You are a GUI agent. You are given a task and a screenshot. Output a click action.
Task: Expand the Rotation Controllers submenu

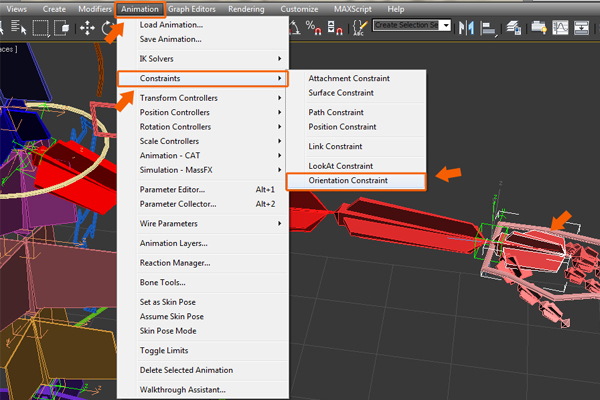[x=203, y=127]
